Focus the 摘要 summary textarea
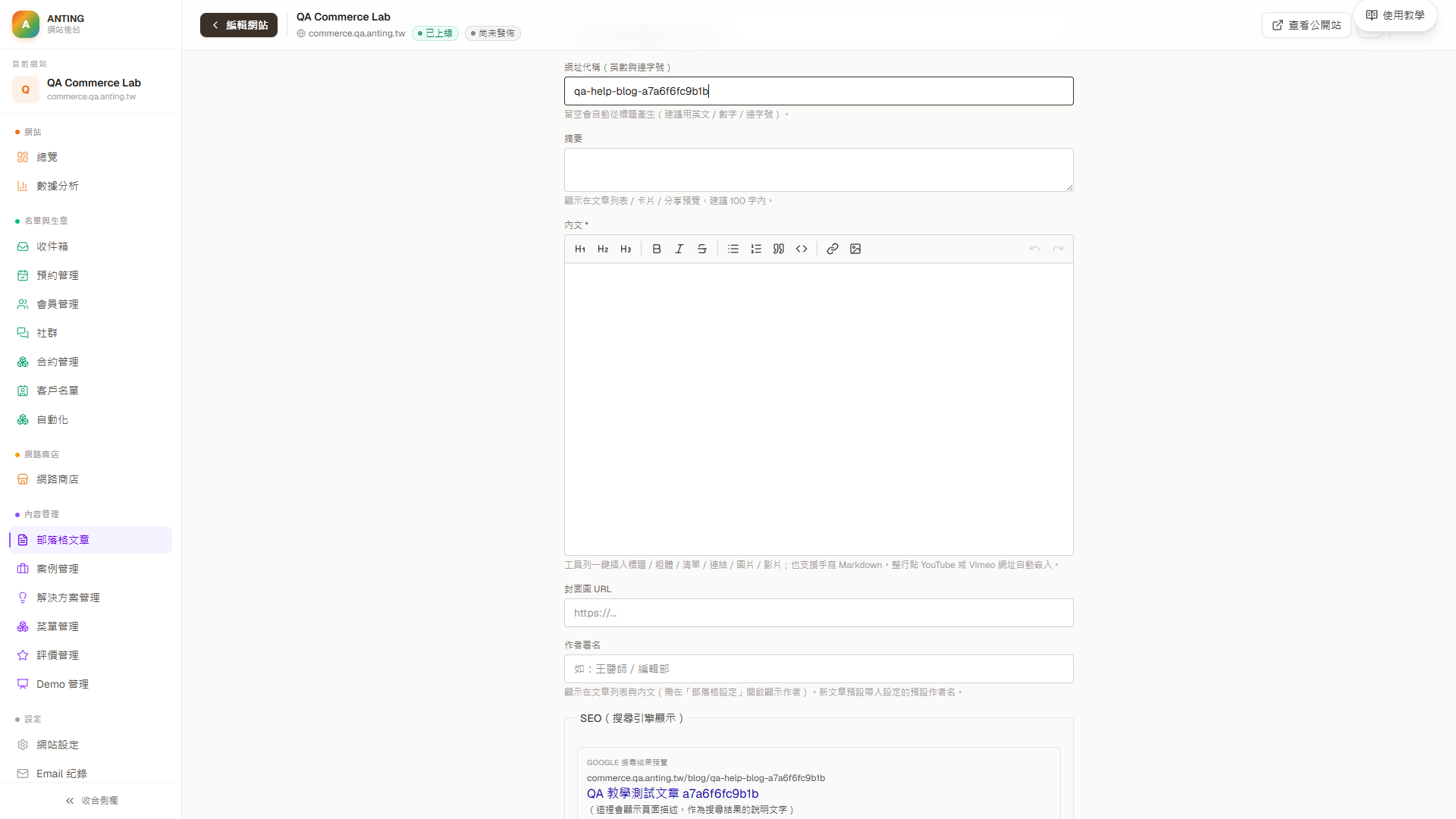Image resolution: width=1456 pixels, height=819 pixels. [819, 170]
